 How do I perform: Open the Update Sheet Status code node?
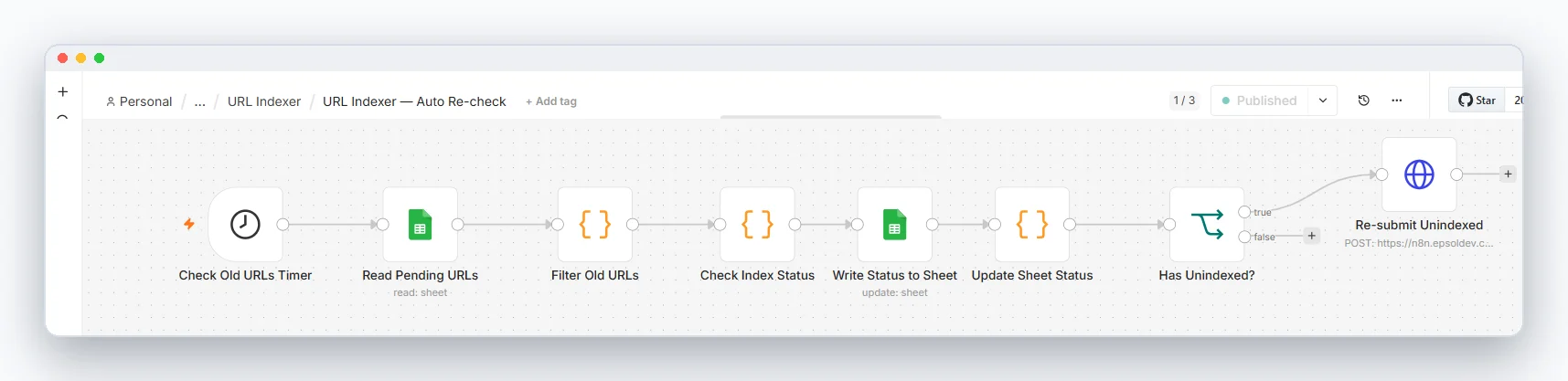(1031, 224)
